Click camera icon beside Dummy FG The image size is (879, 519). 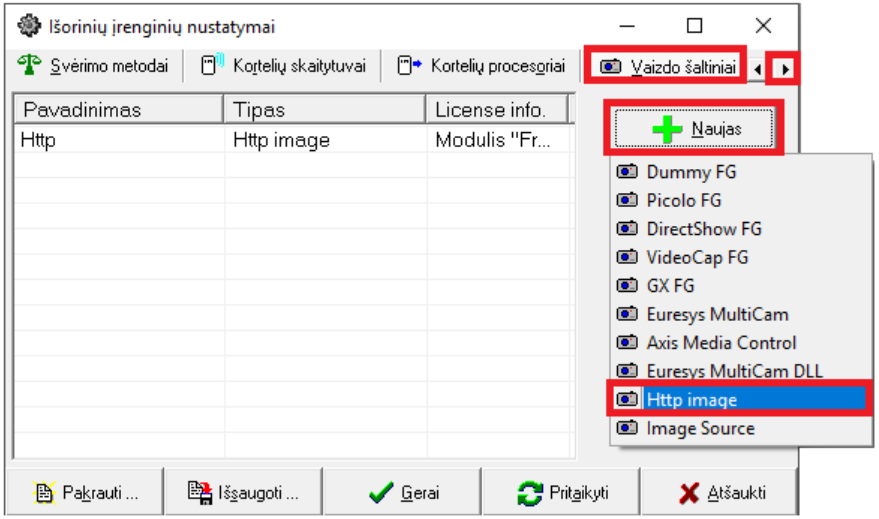tap(628, 172)
